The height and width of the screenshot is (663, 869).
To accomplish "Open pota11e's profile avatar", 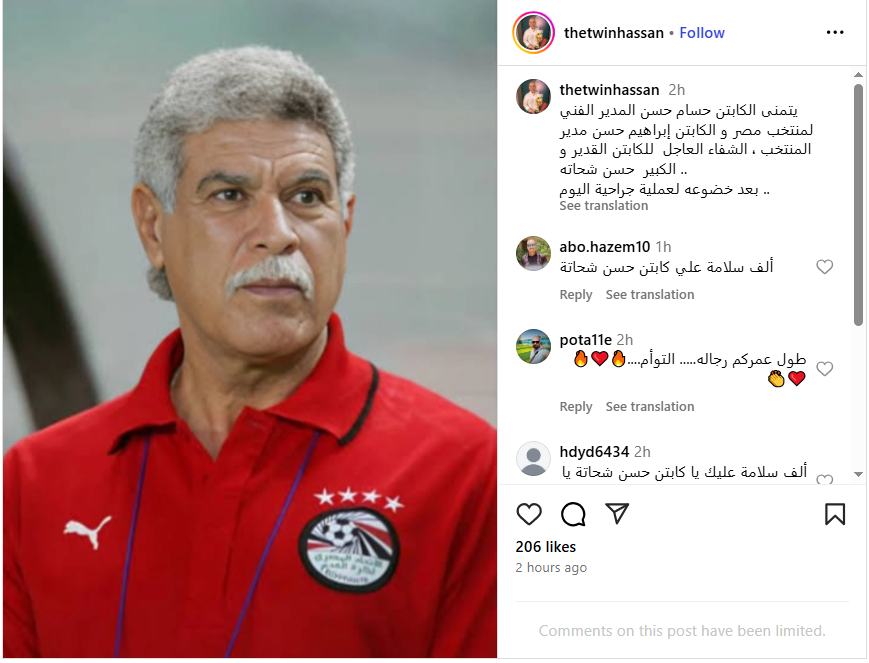I will tap(533, 346).
